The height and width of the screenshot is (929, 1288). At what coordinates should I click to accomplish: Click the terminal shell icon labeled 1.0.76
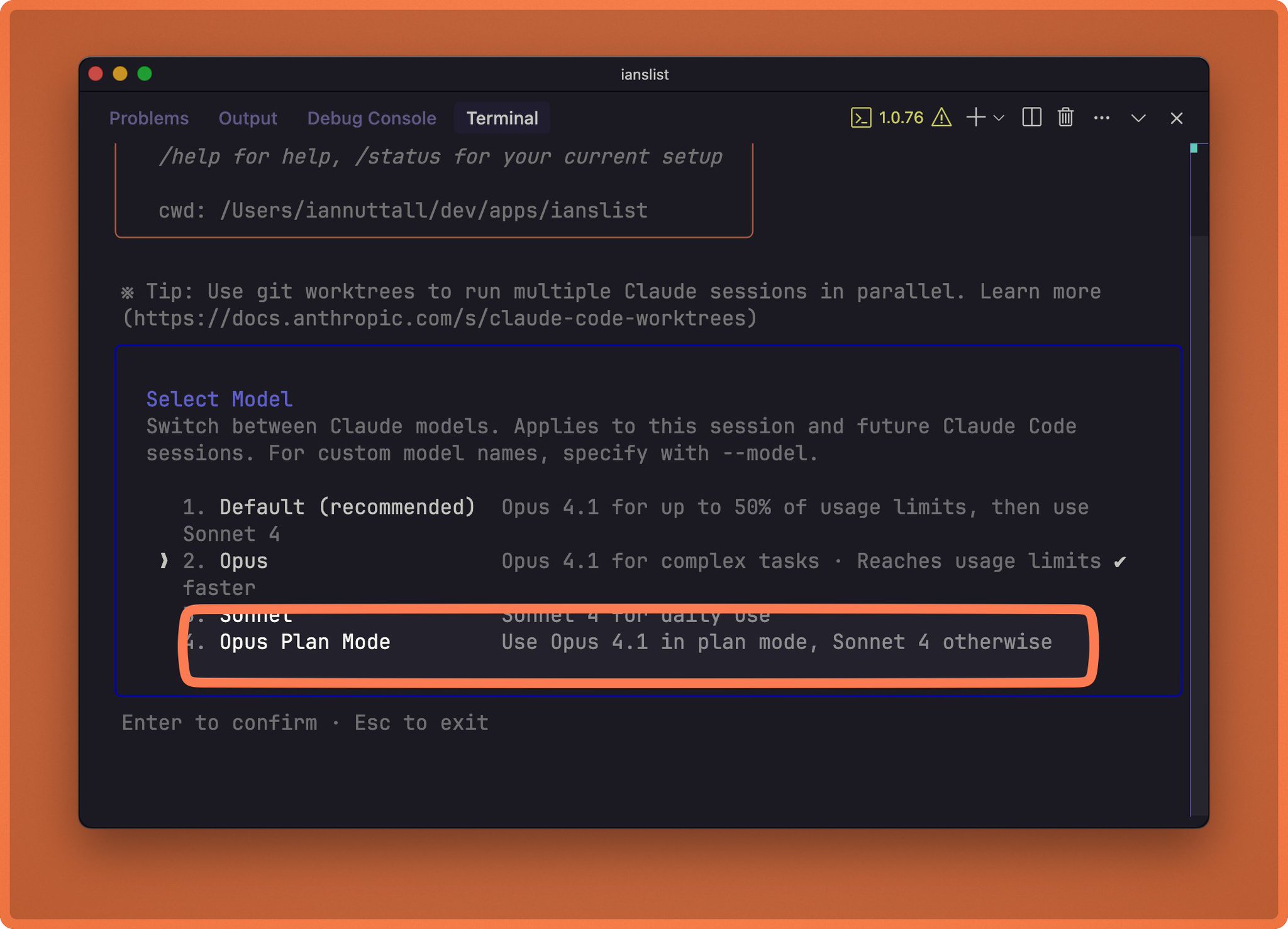861,118
